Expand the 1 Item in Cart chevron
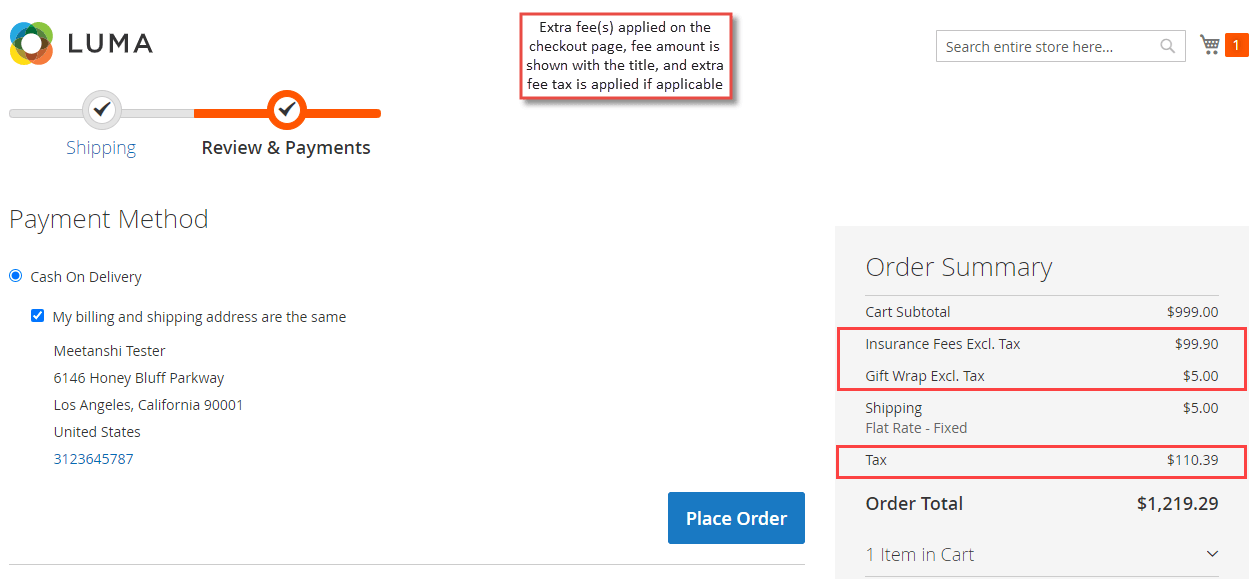Viewport: 1255px width, 579px height. click(x=1212, y=554)
